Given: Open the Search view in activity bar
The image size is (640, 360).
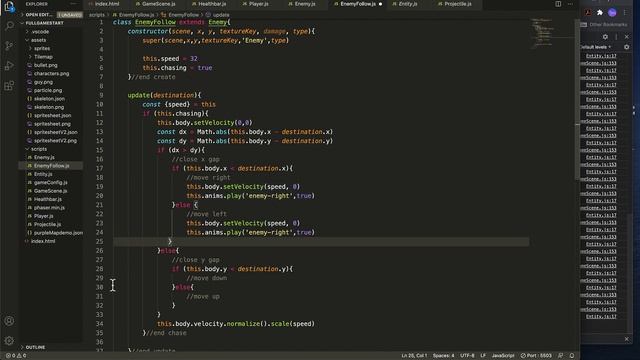Looking at the screenshot, I should (9, 26).
